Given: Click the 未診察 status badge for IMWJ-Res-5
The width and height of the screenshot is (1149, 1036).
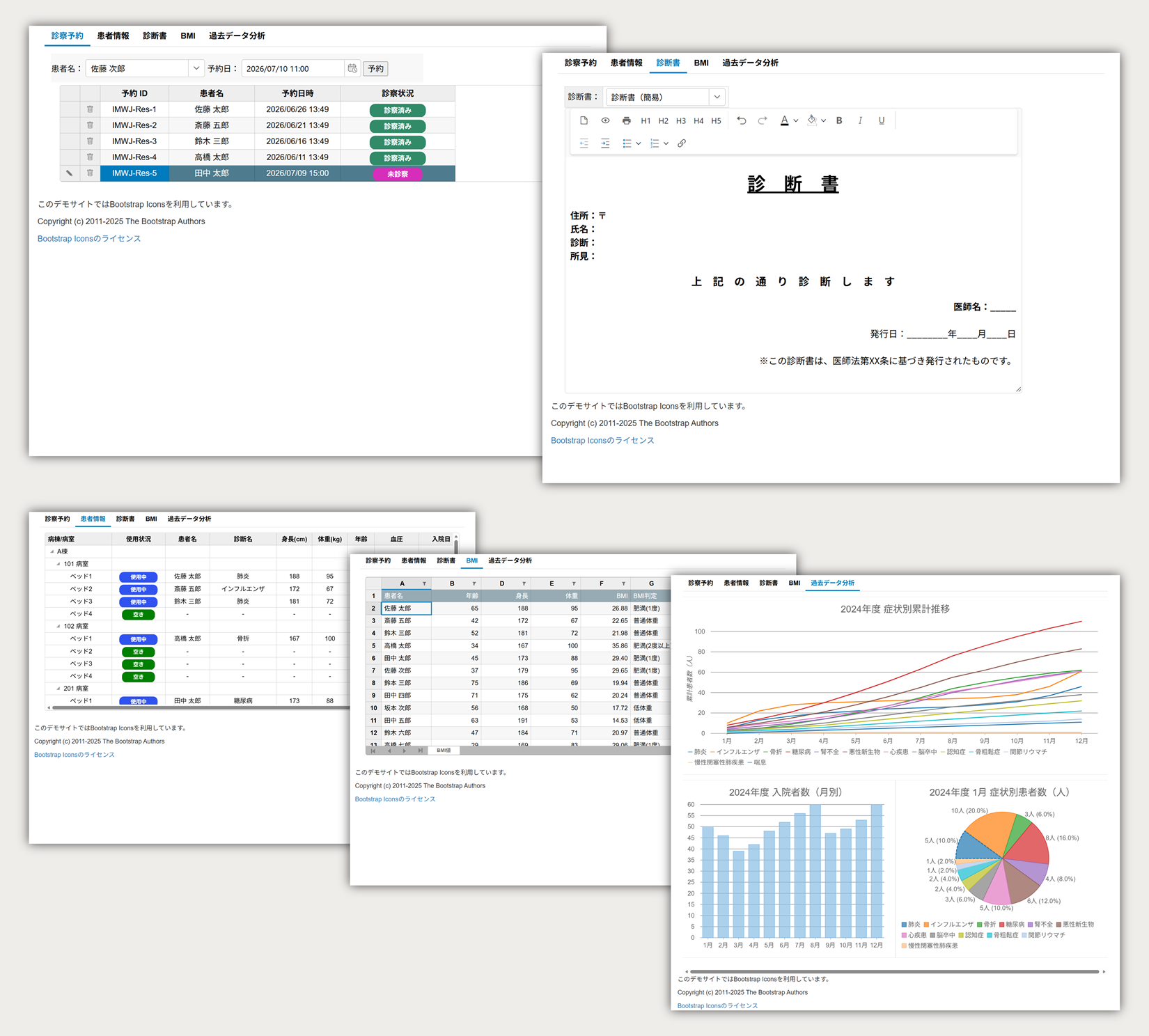Looking at the screenshot, I should click(398, 174).
